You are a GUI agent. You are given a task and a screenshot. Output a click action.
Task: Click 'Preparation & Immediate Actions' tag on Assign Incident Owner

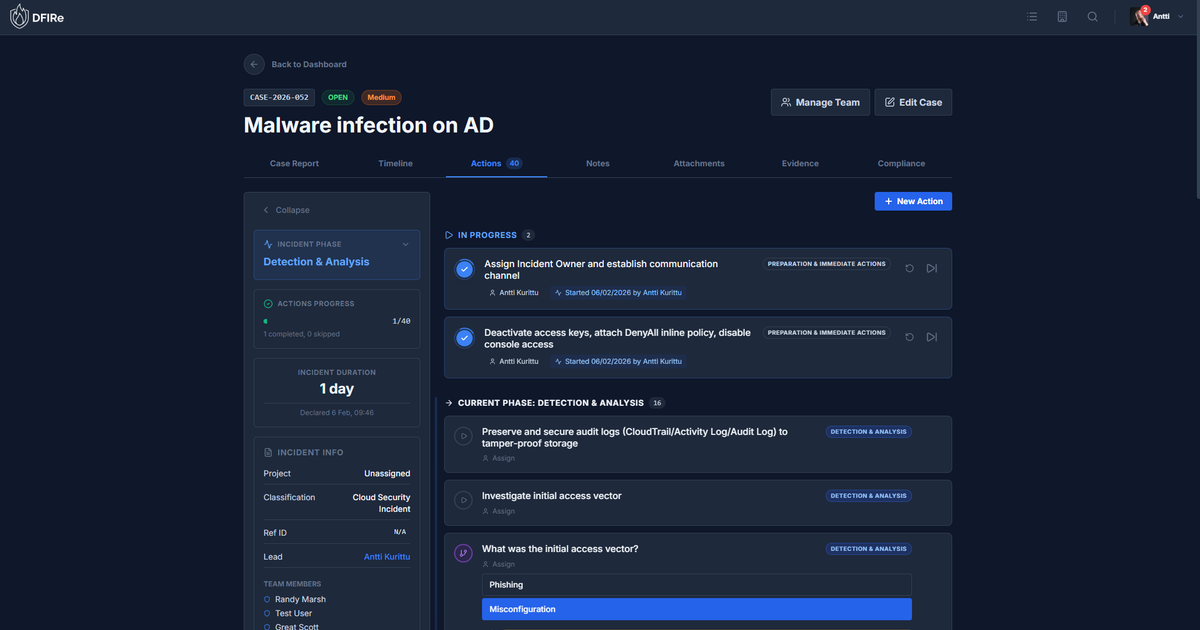[x=827, y=264]
